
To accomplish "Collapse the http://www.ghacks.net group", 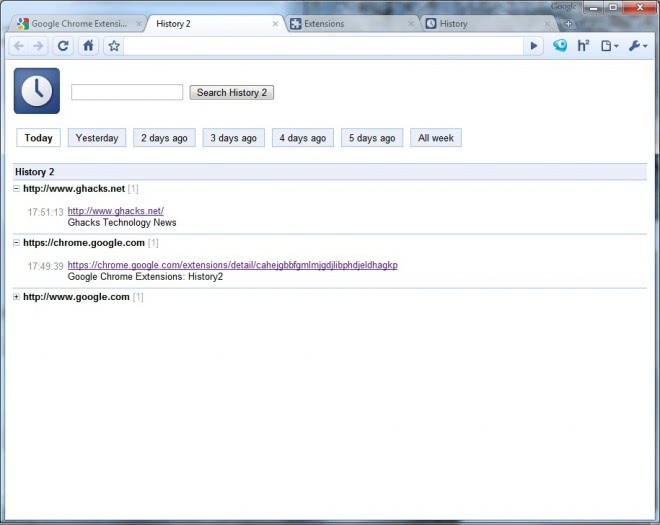I will click(16, 189).
